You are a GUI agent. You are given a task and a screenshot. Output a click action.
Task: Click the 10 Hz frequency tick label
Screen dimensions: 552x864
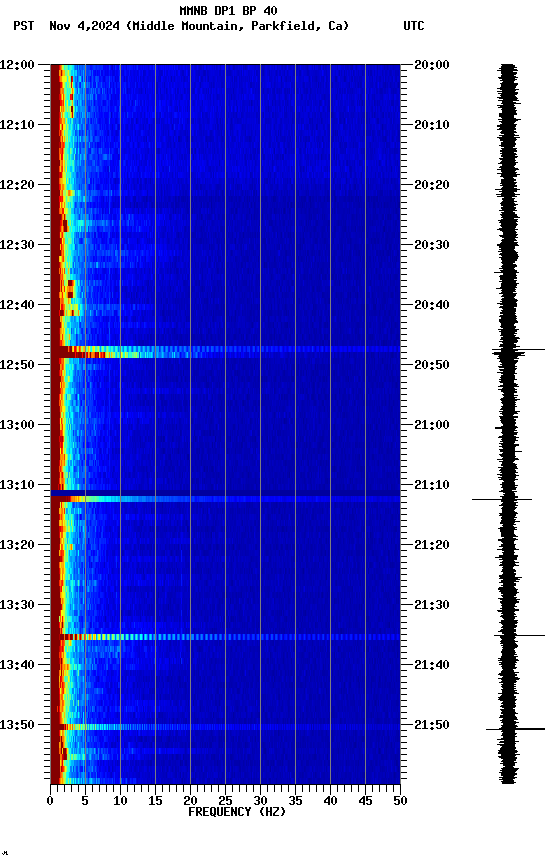pyautogui.click(x=120, y=801)
